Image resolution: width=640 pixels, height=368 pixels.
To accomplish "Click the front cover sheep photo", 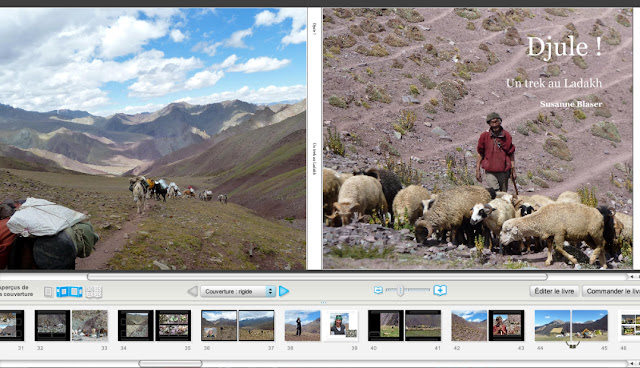I will pyautogui.click(x=478, y=139).
